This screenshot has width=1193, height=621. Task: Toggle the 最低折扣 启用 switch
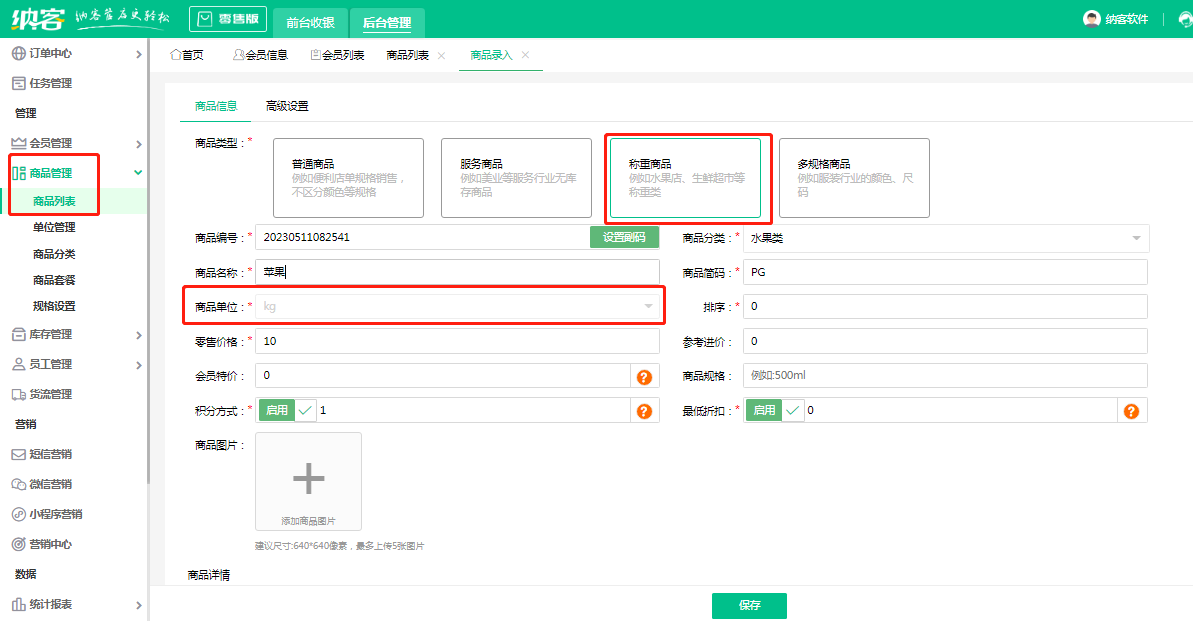click(x=775, y=411)
